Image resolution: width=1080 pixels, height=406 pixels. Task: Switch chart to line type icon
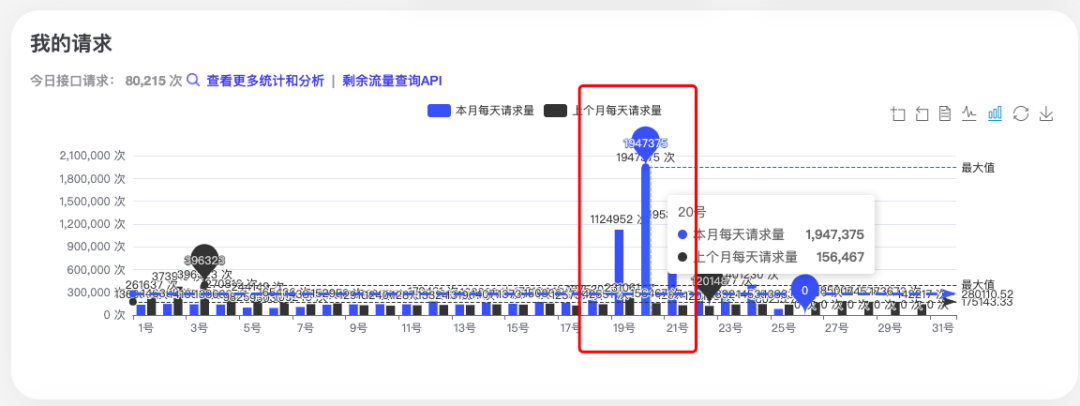pyautogui.click(x=970, y=114)
